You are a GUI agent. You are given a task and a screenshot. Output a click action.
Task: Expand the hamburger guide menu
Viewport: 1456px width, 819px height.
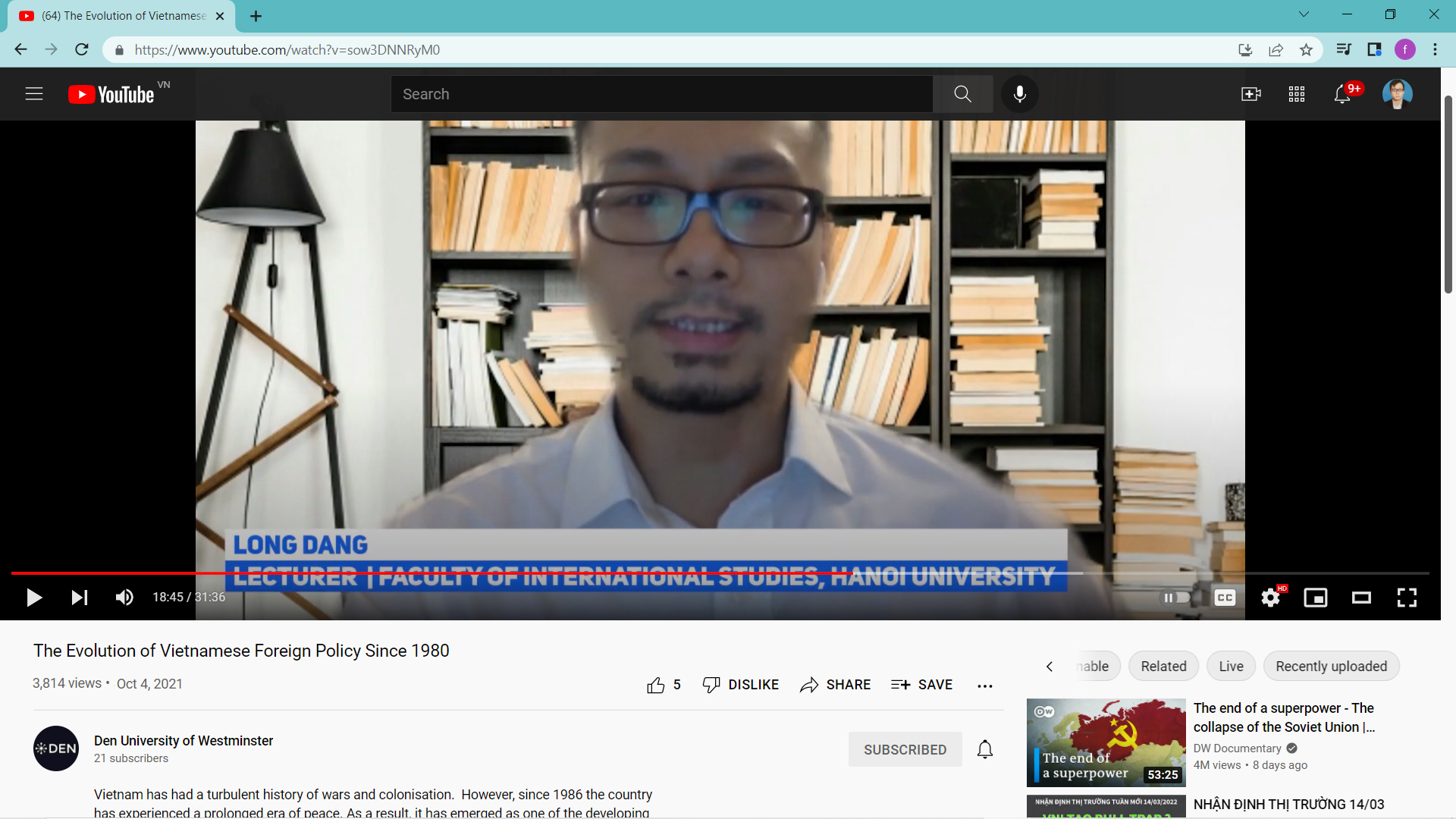pos(34,94)
